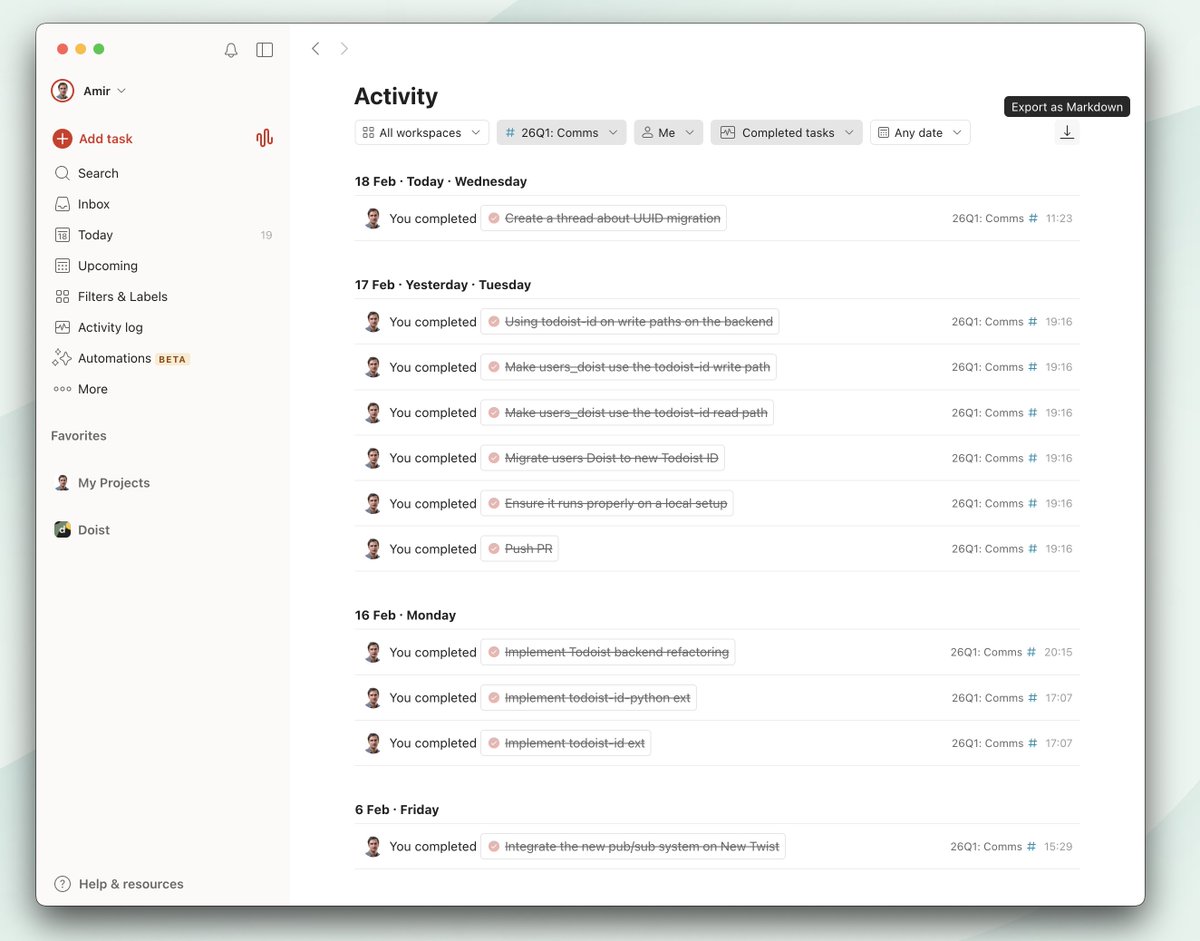Open the Favorites section header
The width and height of the screenshot is (1200, 941).
(79, 436)
